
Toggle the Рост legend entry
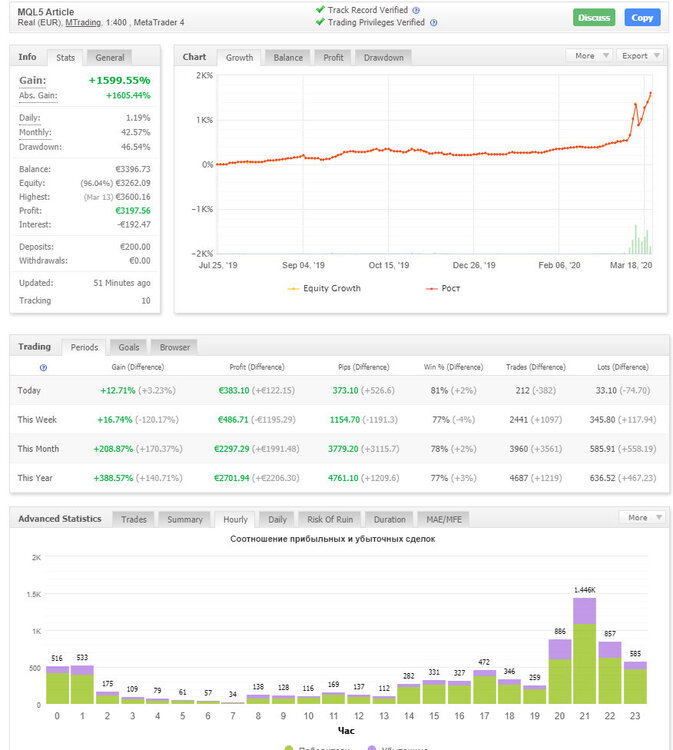(x=443, y=288)
